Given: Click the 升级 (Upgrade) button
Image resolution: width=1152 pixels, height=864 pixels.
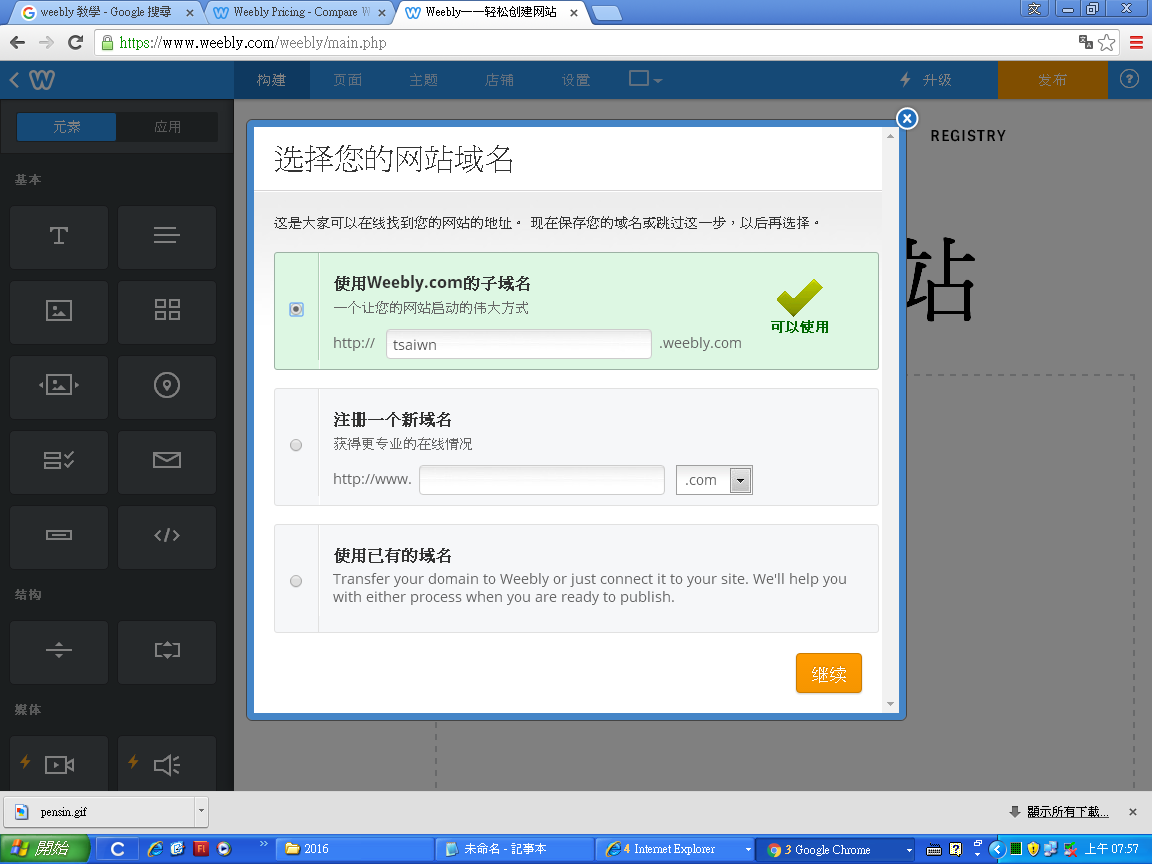Looking at the screenshot, I should point(926,80).
